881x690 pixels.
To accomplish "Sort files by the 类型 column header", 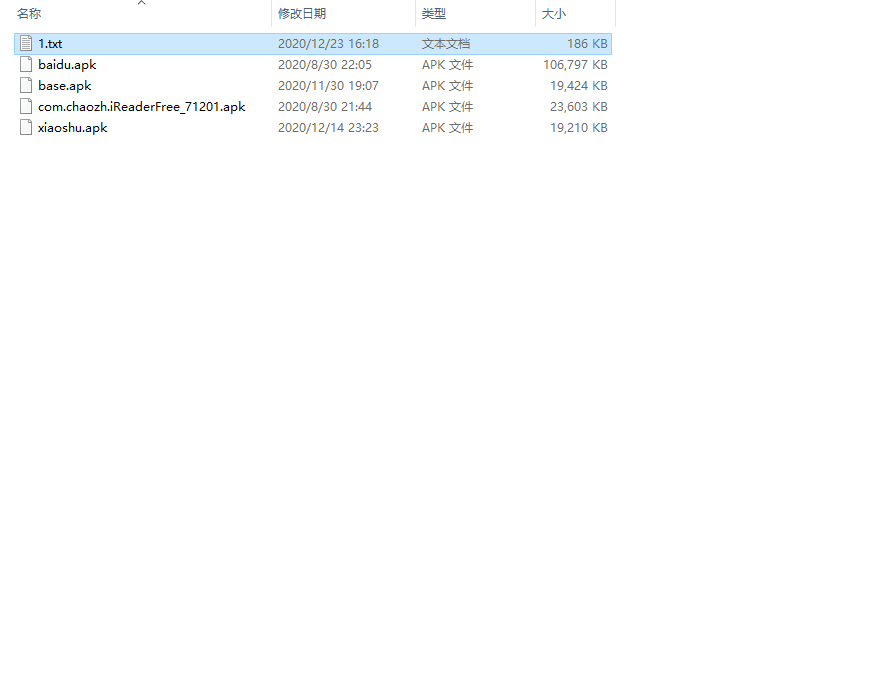I will point(434,13).
